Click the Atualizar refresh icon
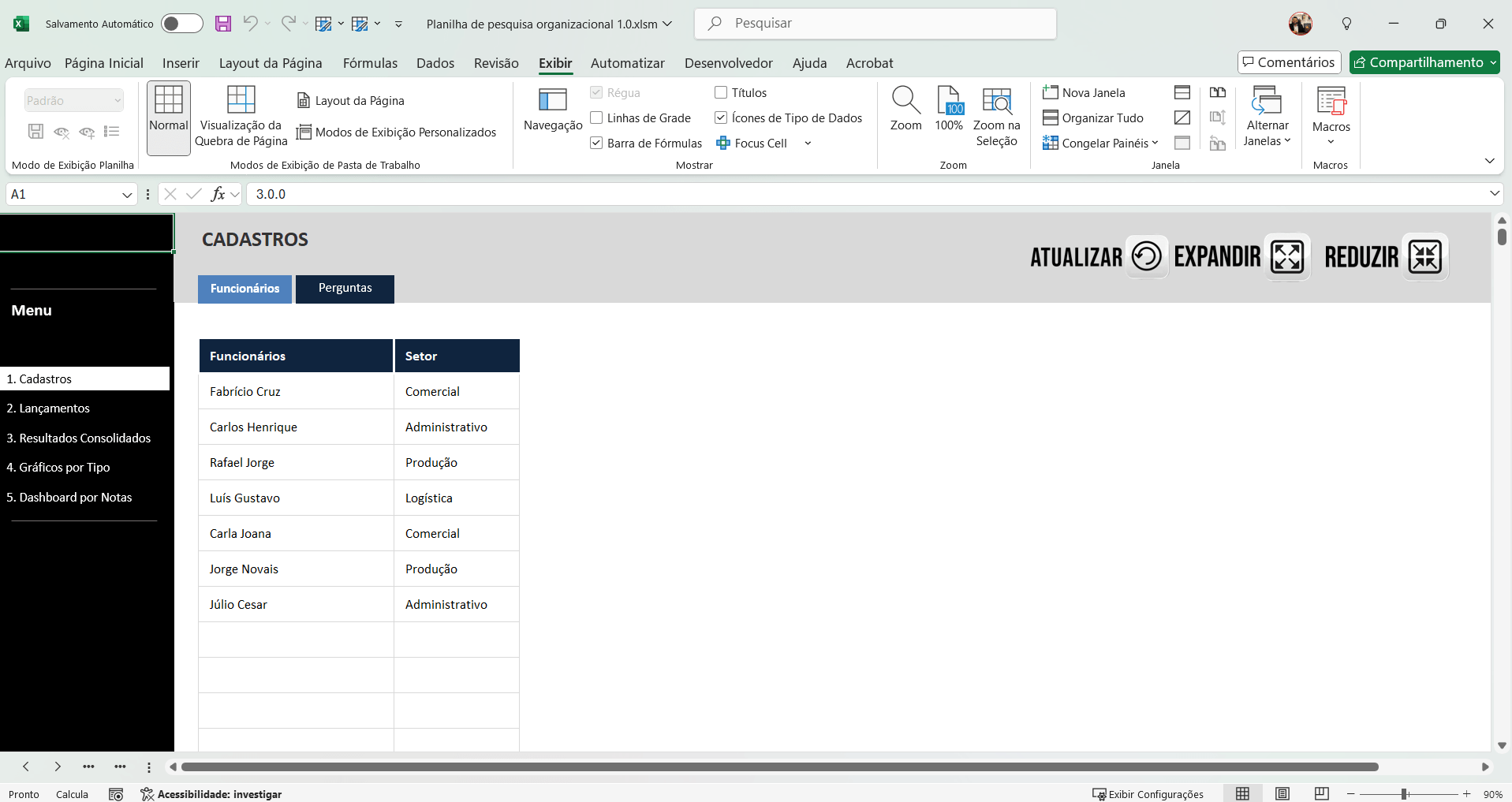 pos(1146,256)
